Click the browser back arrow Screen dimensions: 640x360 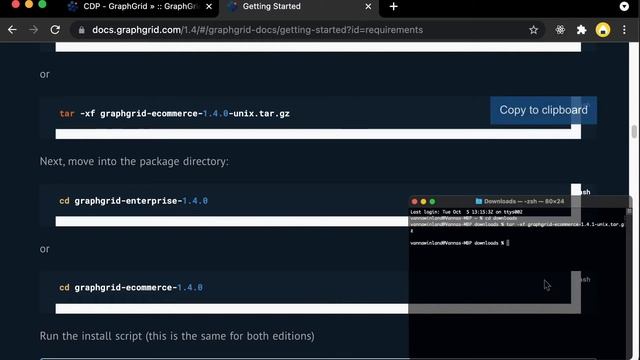pos(12,30)
